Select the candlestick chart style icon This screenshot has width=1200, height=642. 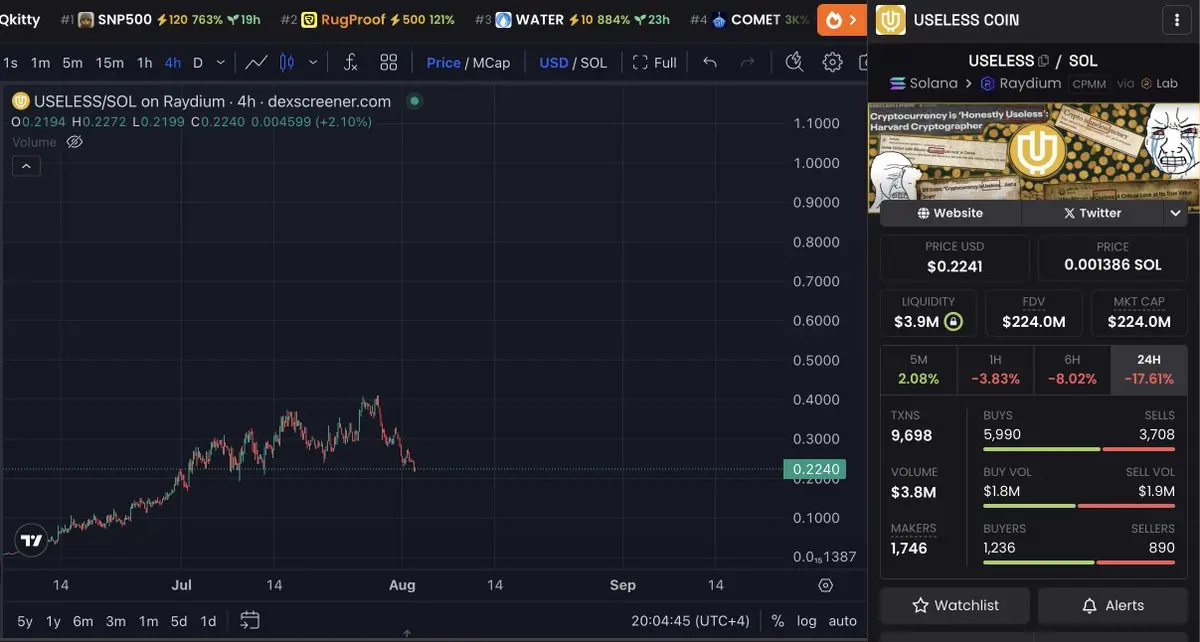pos(287,62)
